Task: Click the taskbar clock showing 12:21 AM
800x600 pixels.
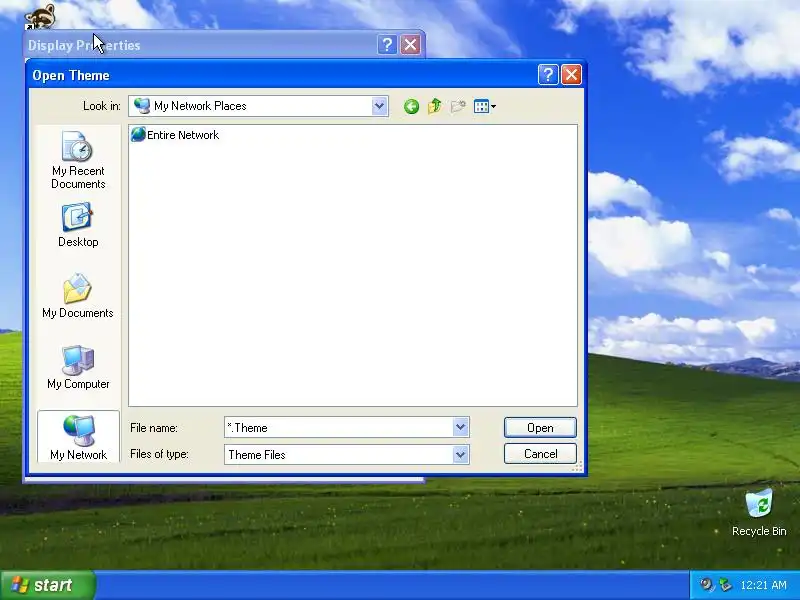Action: coord(763,585)
